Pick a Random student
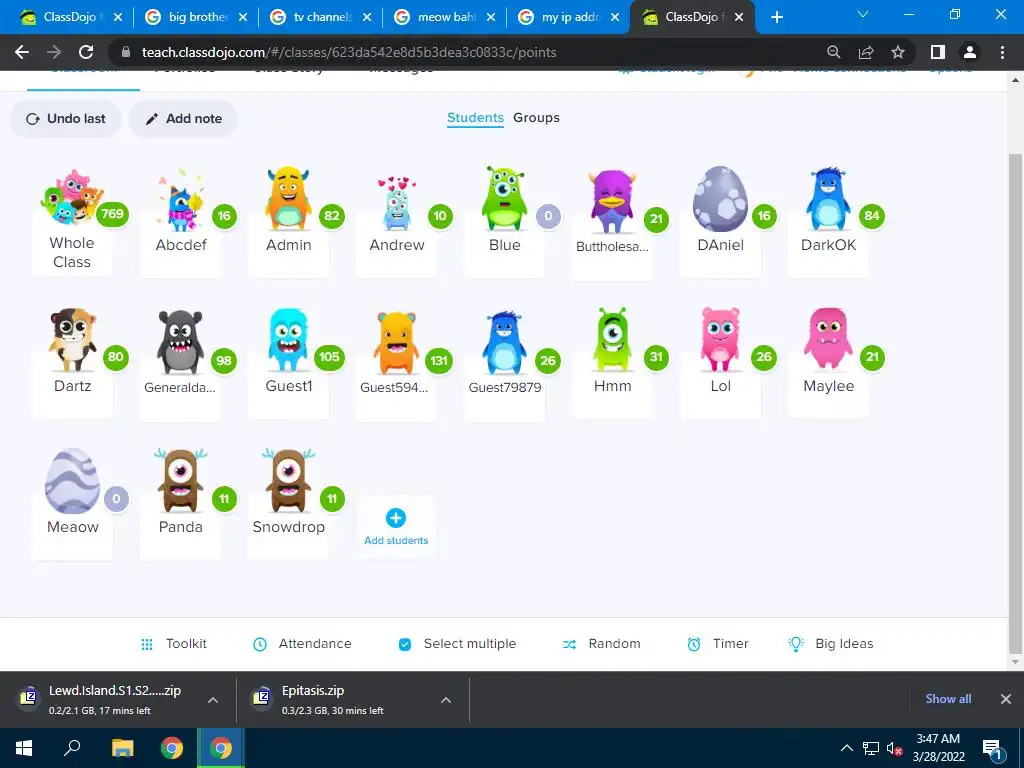The height and width of the screenshot is (768, 1024). pyautogui.click(x=601, y=644)
